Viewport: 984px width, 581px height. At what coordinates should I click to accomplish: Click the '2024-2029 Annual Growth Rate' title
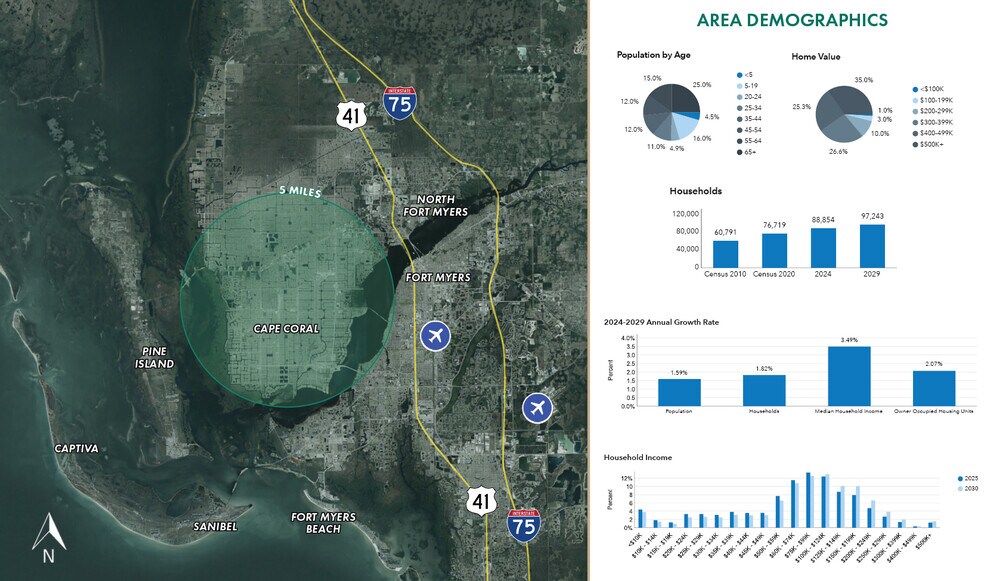point(661,322)
